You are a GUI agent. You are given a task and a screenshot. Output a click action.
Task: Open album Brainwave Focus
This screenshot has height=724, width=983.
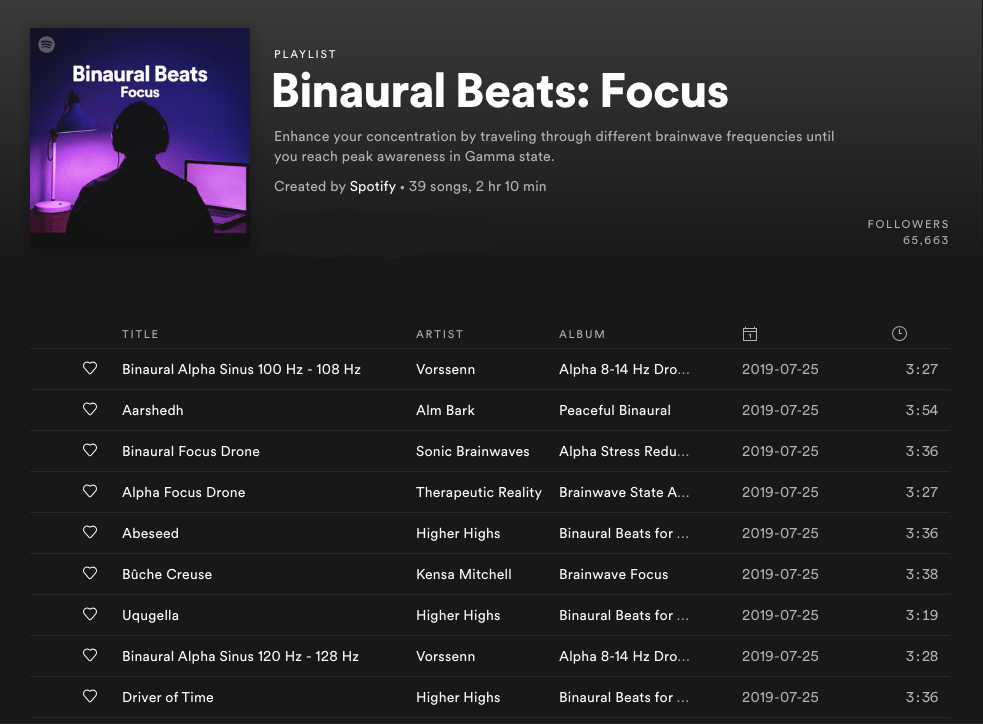tap(614, 574)
